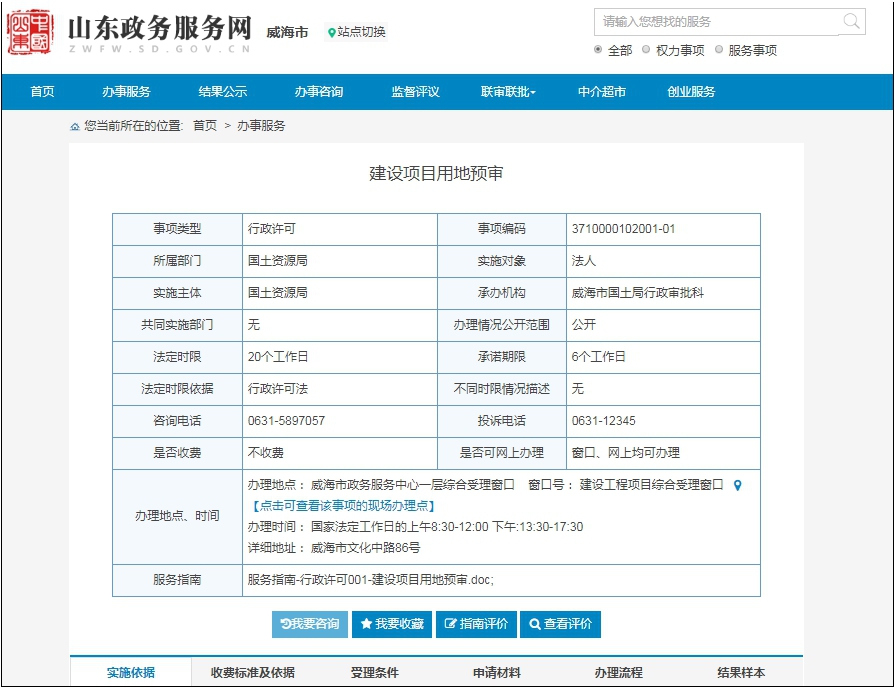The image size is (895, 688).
Task: Click the blue map pin after 综合受理窗口
Action: (x=738, y=485)
